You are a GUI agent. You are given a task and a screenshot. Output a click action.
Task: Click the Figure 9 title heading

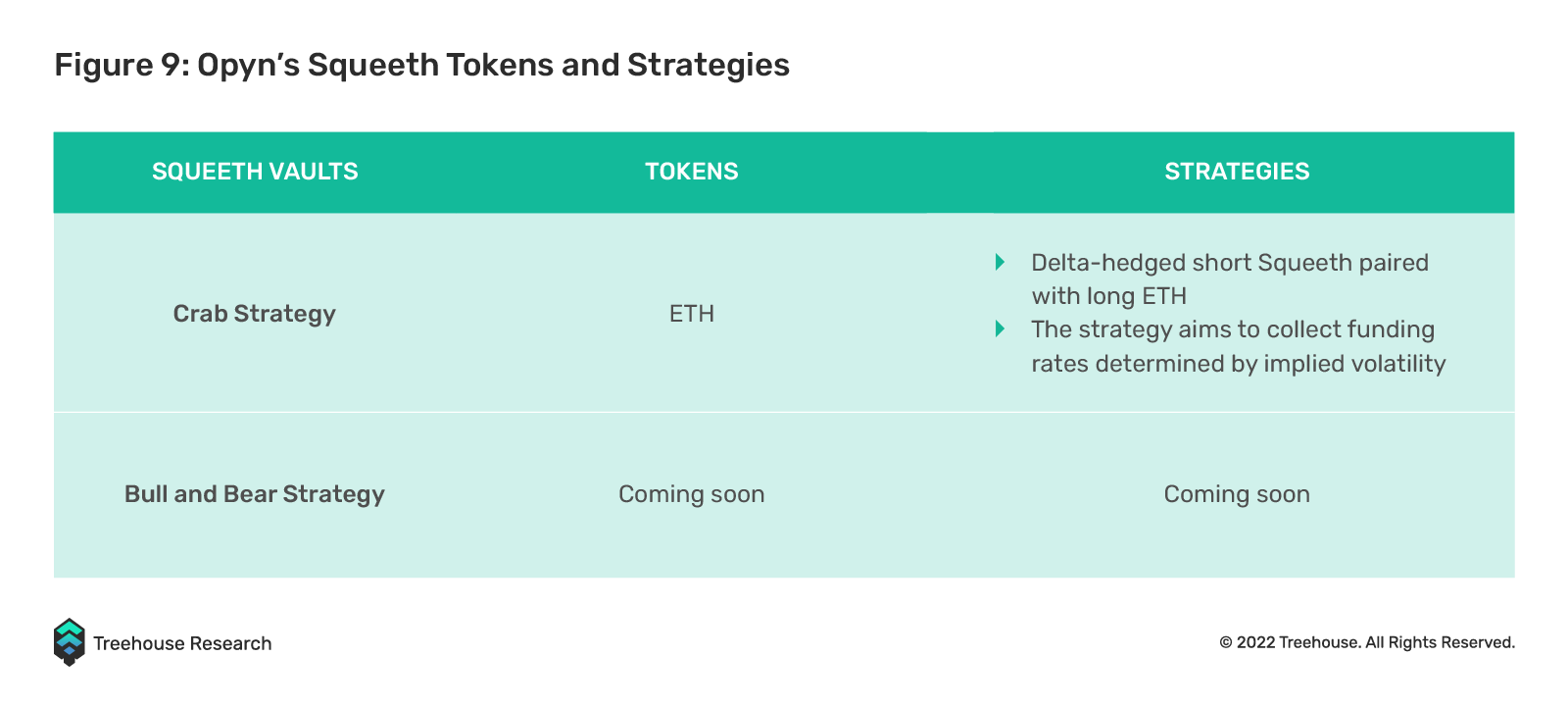point(422,65)
